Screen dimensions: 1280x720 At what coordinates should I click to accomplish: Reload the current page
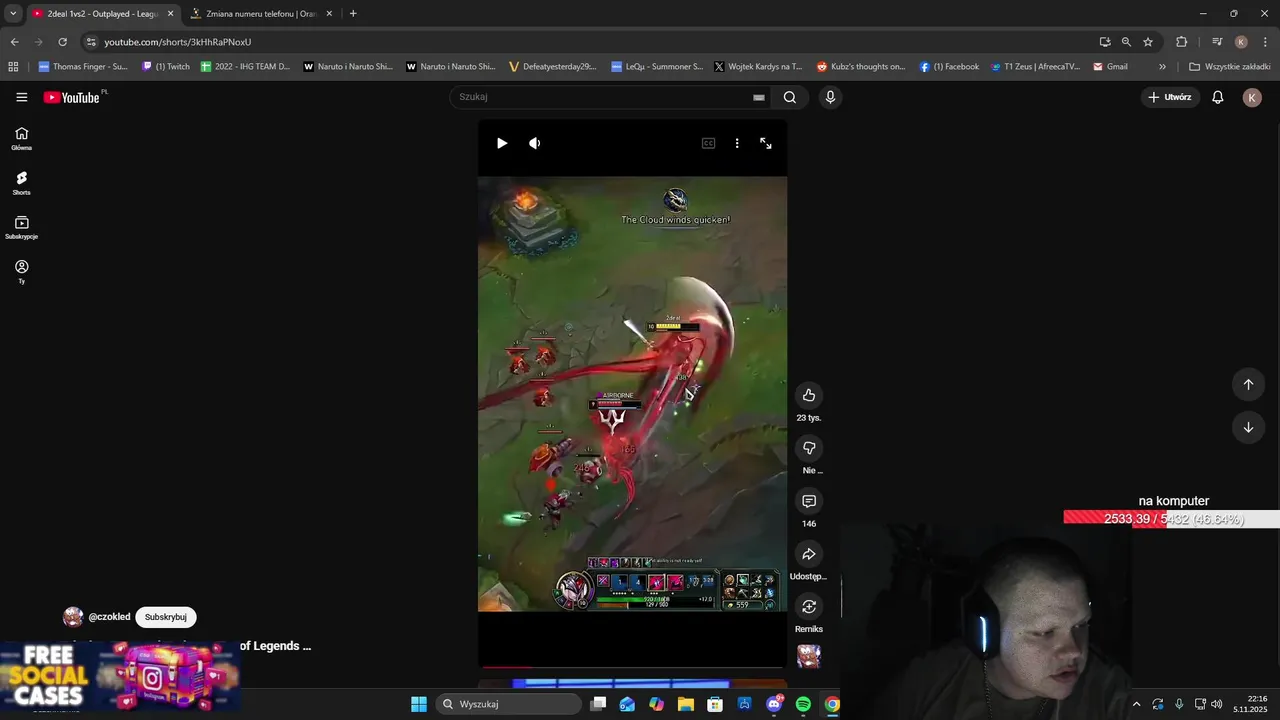(62, 42)
